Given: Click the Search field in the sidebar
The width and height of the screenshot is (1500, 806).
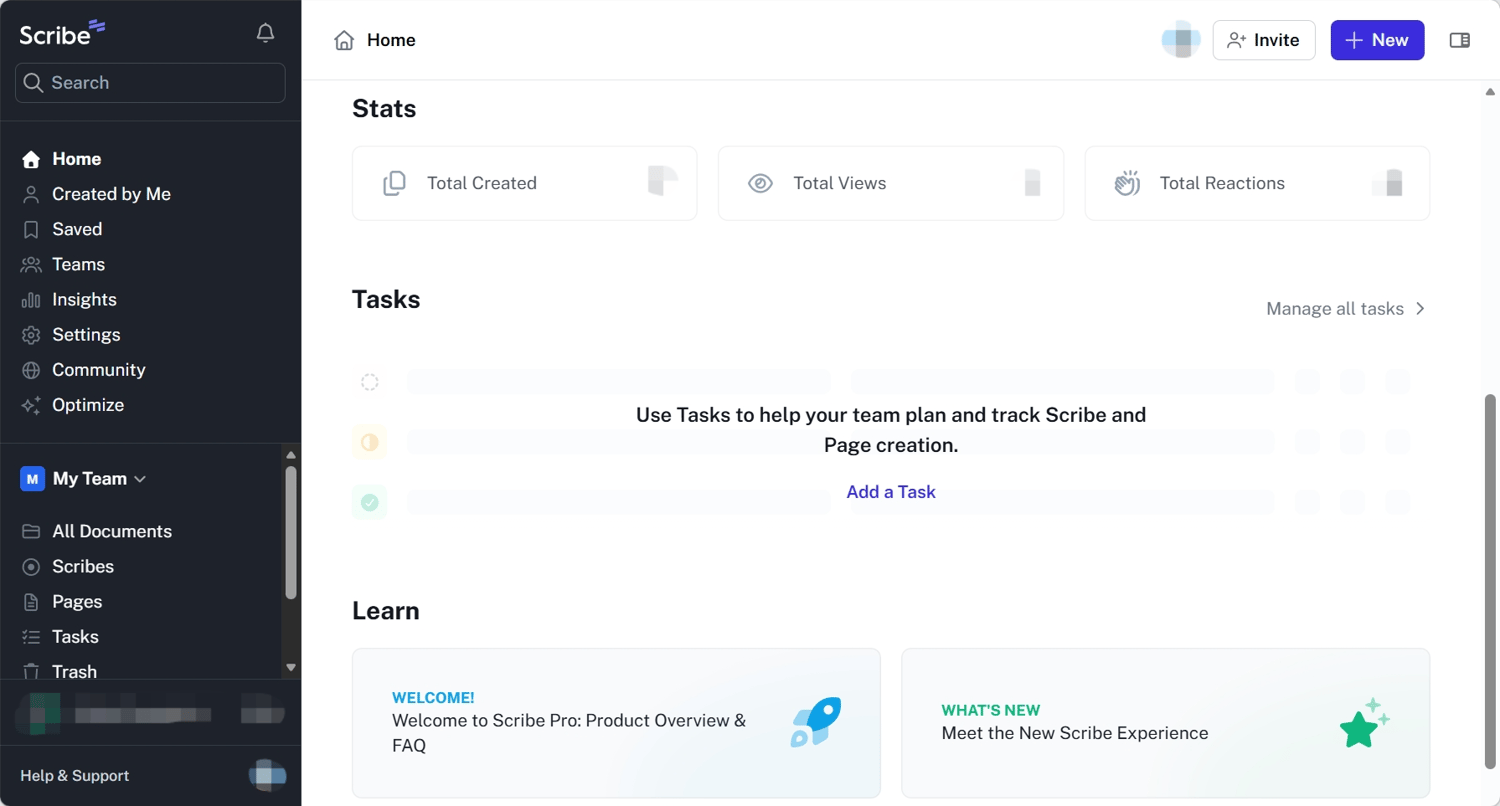Looking at the screenshot, I should 150,82.
